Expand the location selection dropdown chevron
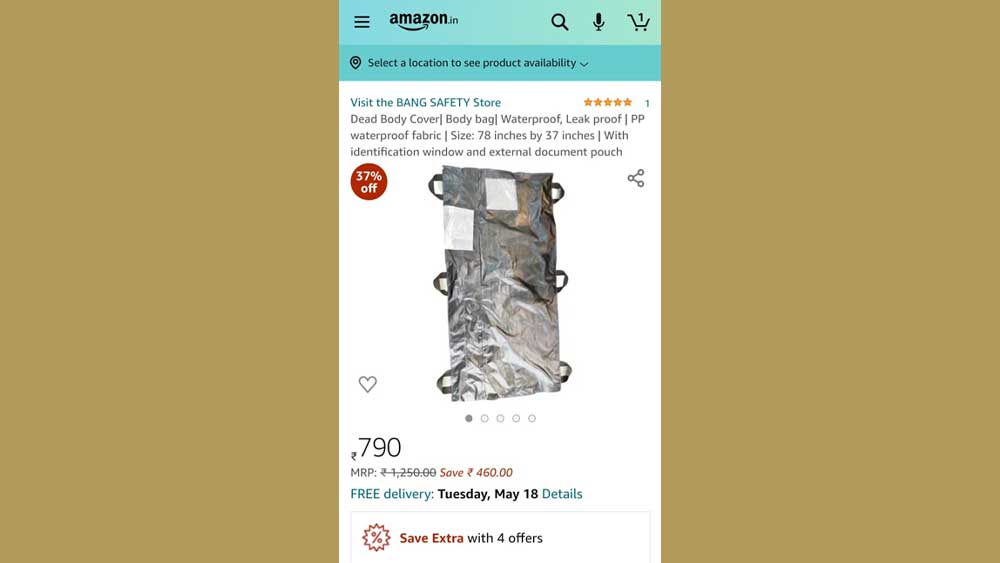The image size is (1000, 563). (584, 64)
